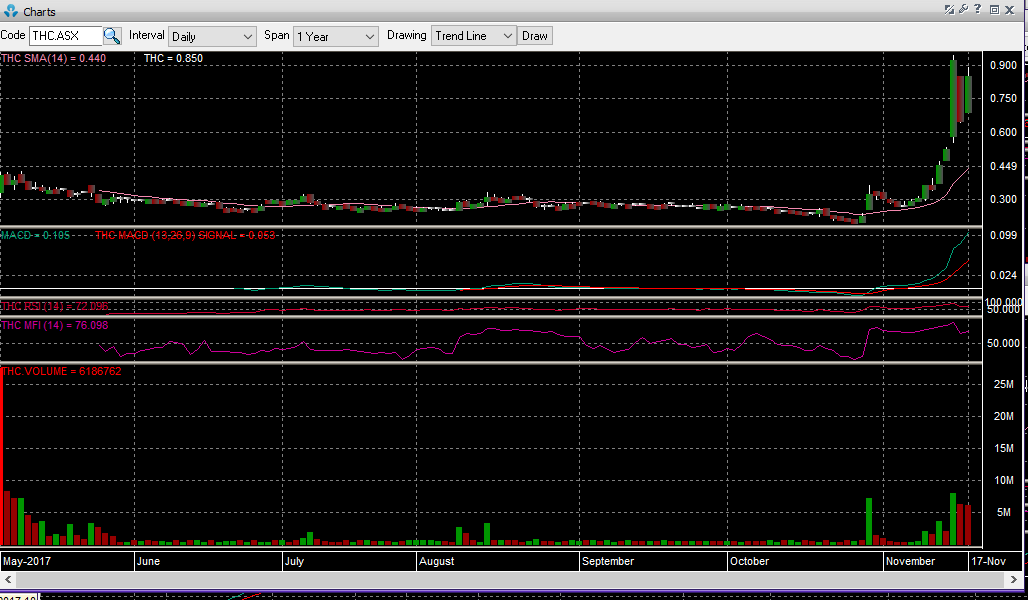The image size is (1028, 600).
Task: Open the Drawing dropdown showing Trend Line
Action: coord(473,36)
